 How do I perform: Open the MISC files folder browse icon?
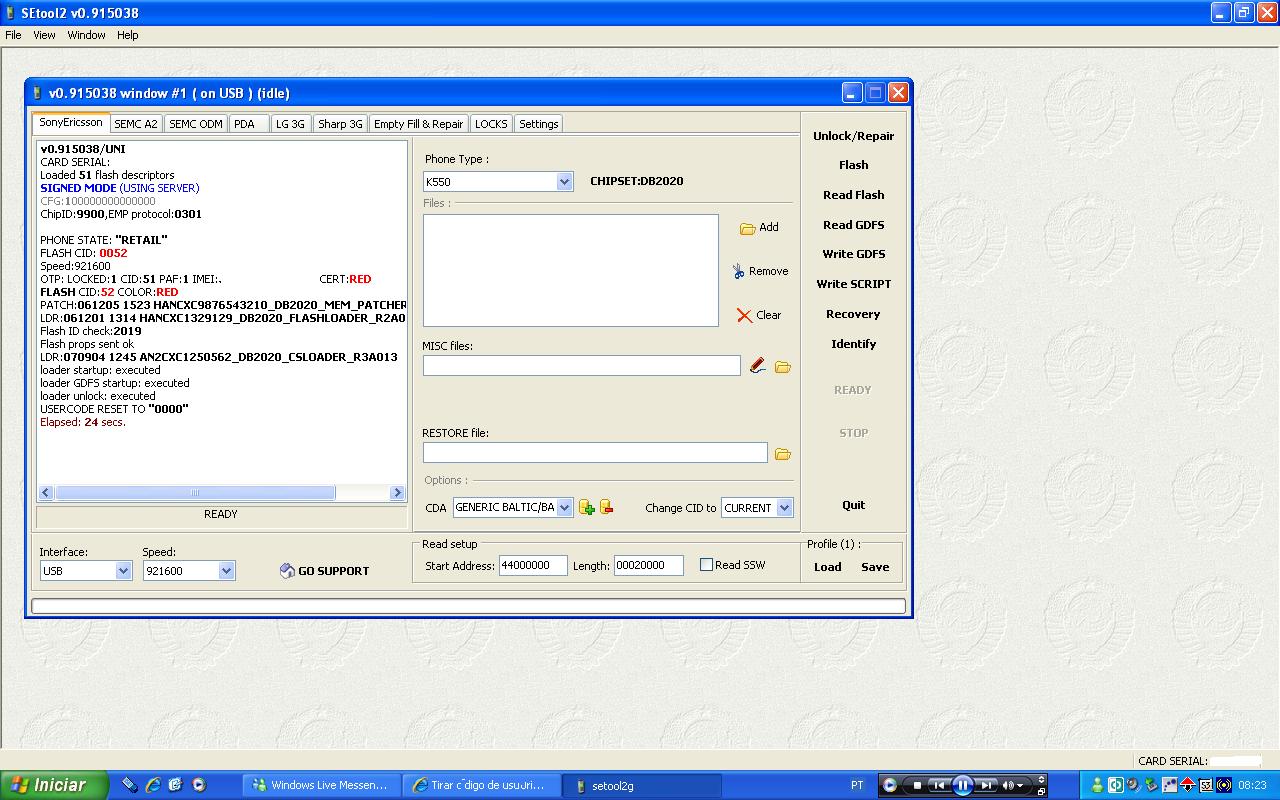click(x=783, y=367)
